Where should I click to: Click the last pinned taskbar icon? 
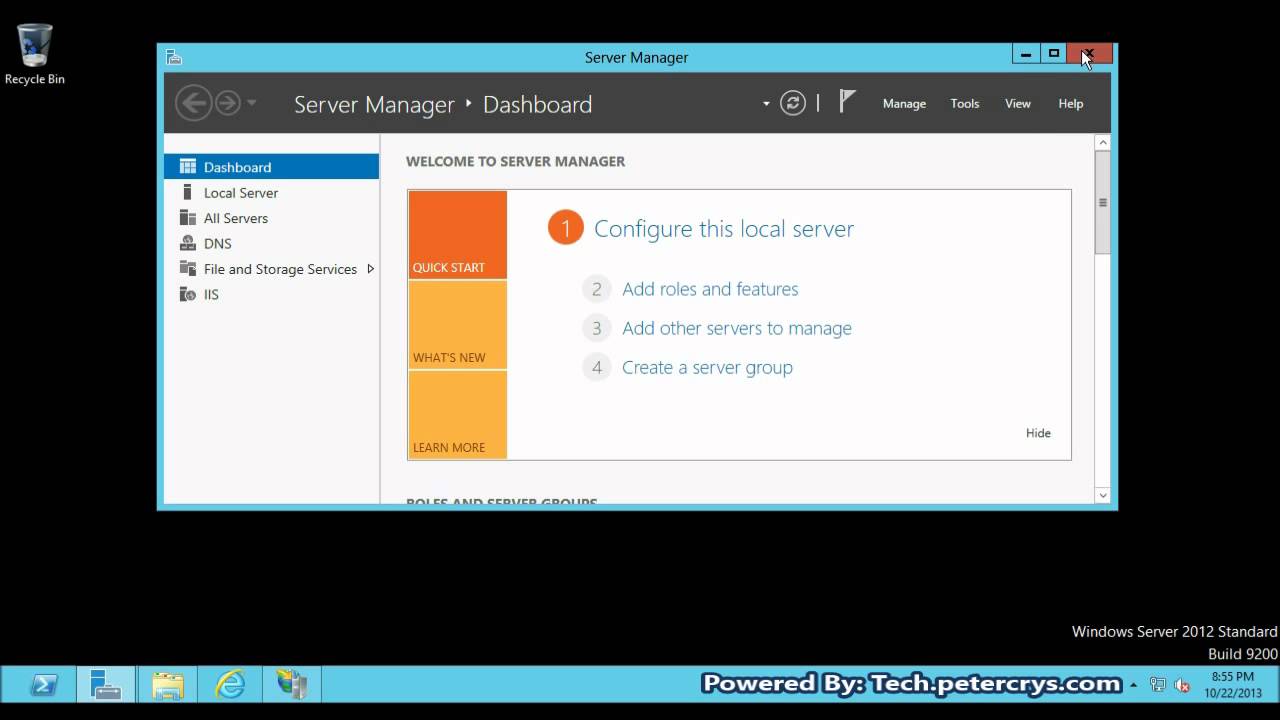292,685
